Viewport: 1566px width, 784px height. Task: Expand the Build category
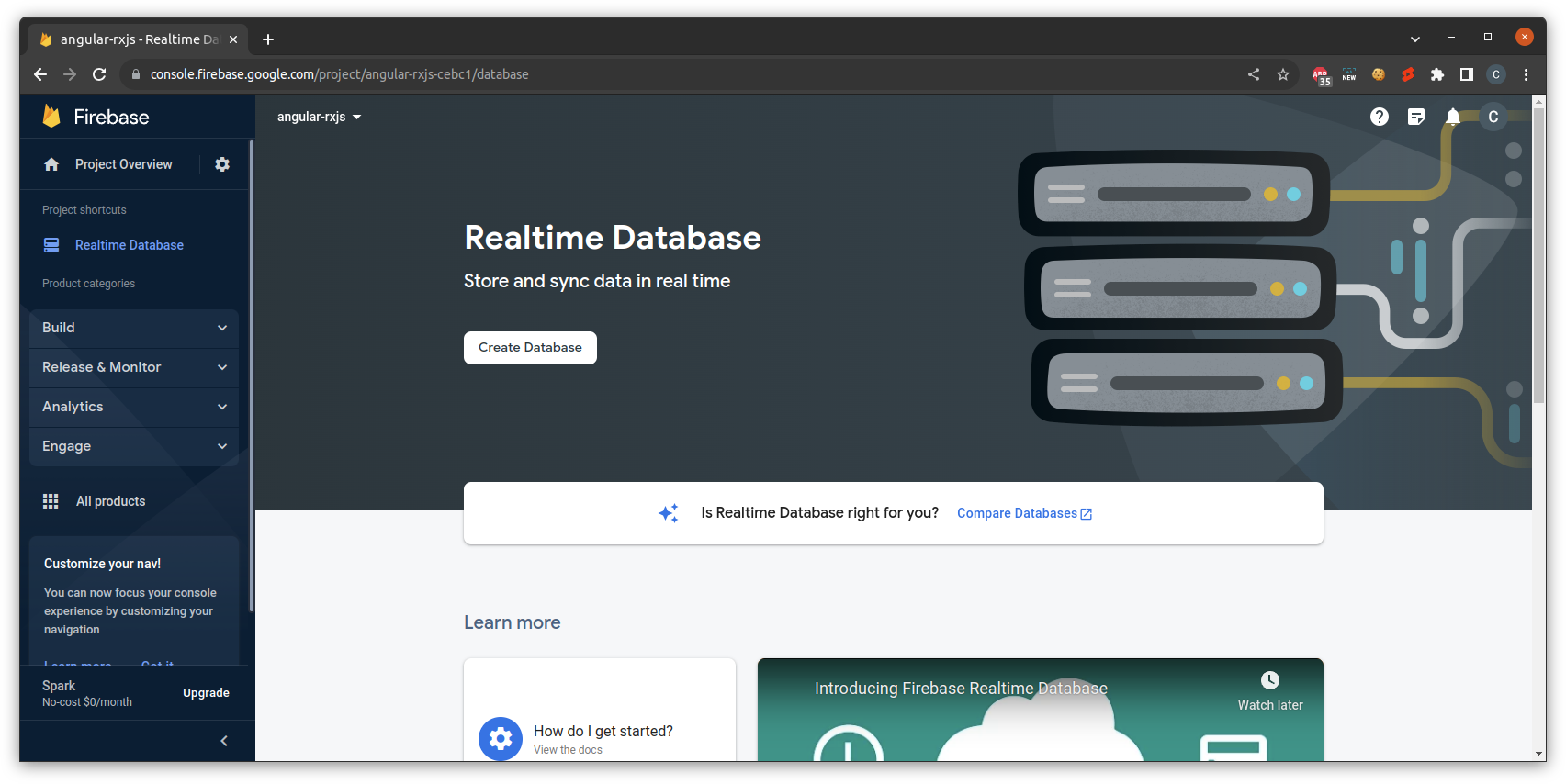point(134,328)
